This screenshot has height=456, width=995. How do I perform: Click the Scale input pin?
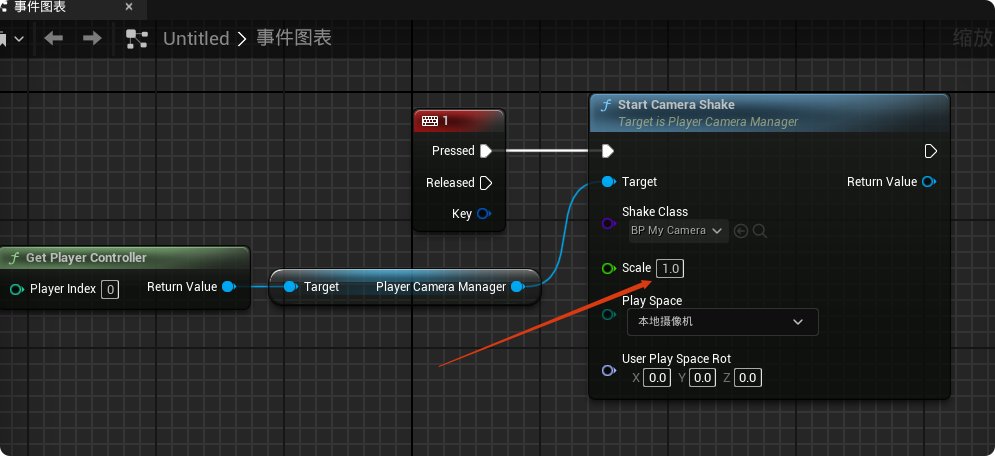pos(608,268)
